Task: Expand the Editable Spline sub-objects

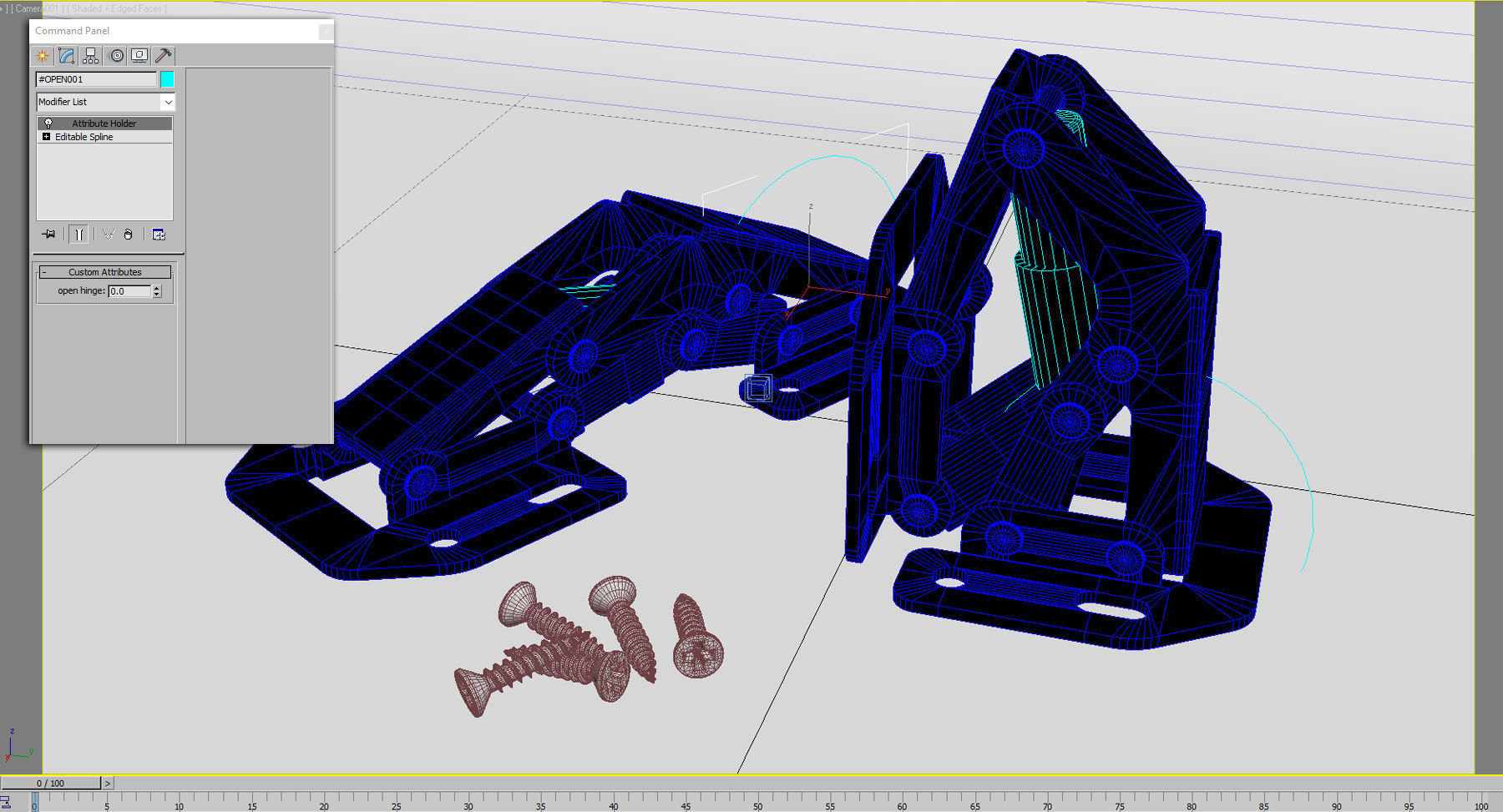Action: (47, 137)
